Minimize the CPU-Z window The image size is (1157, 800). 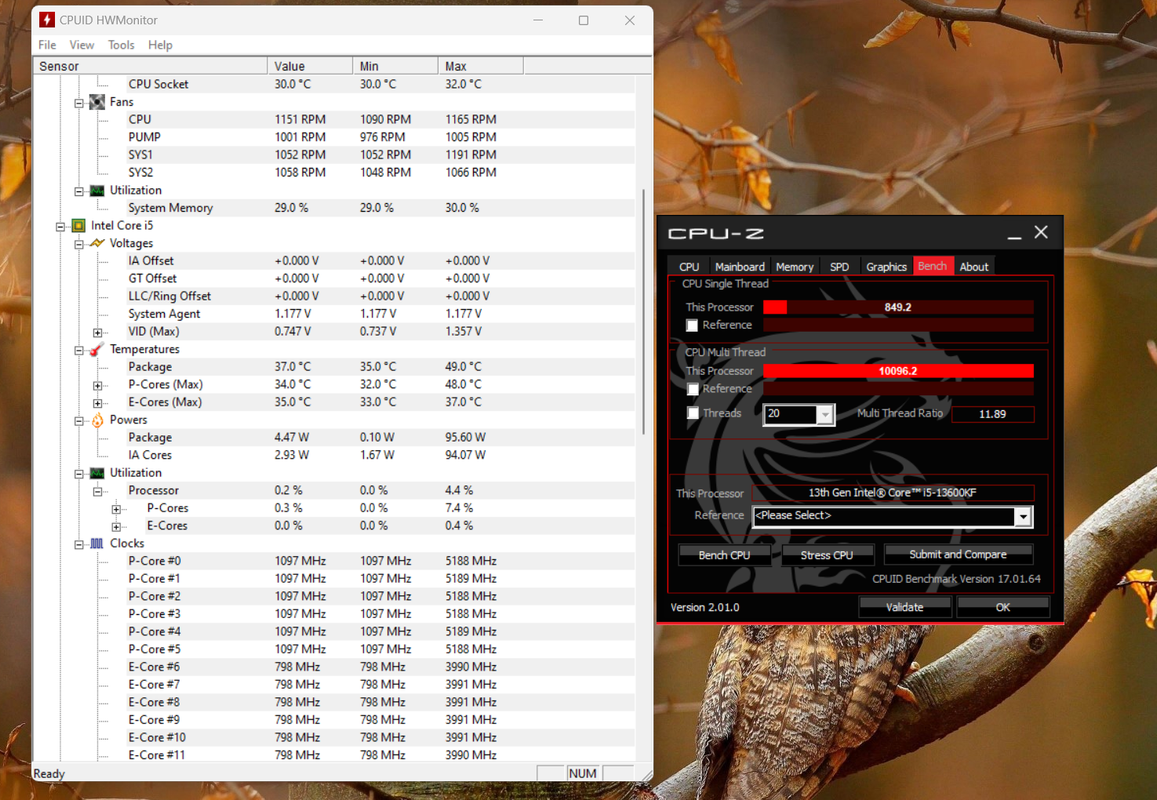[1015, 233]
